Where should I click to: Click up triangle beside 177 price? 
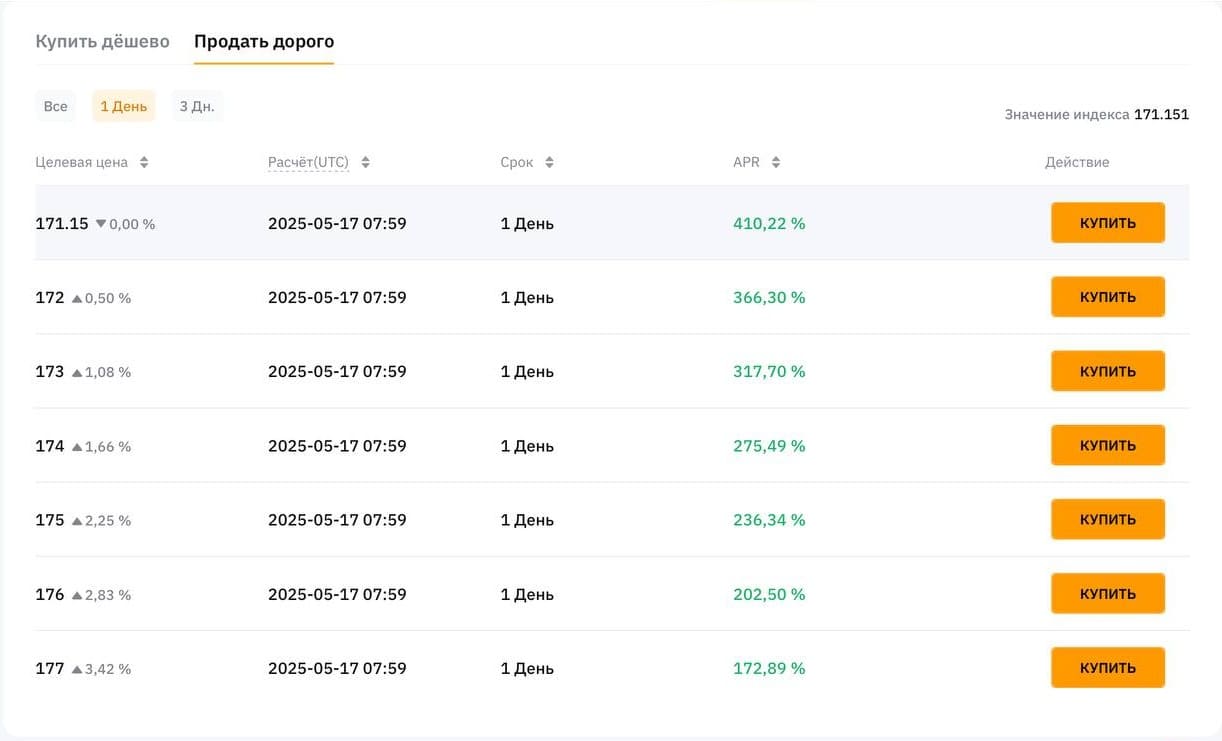(77, 669)
